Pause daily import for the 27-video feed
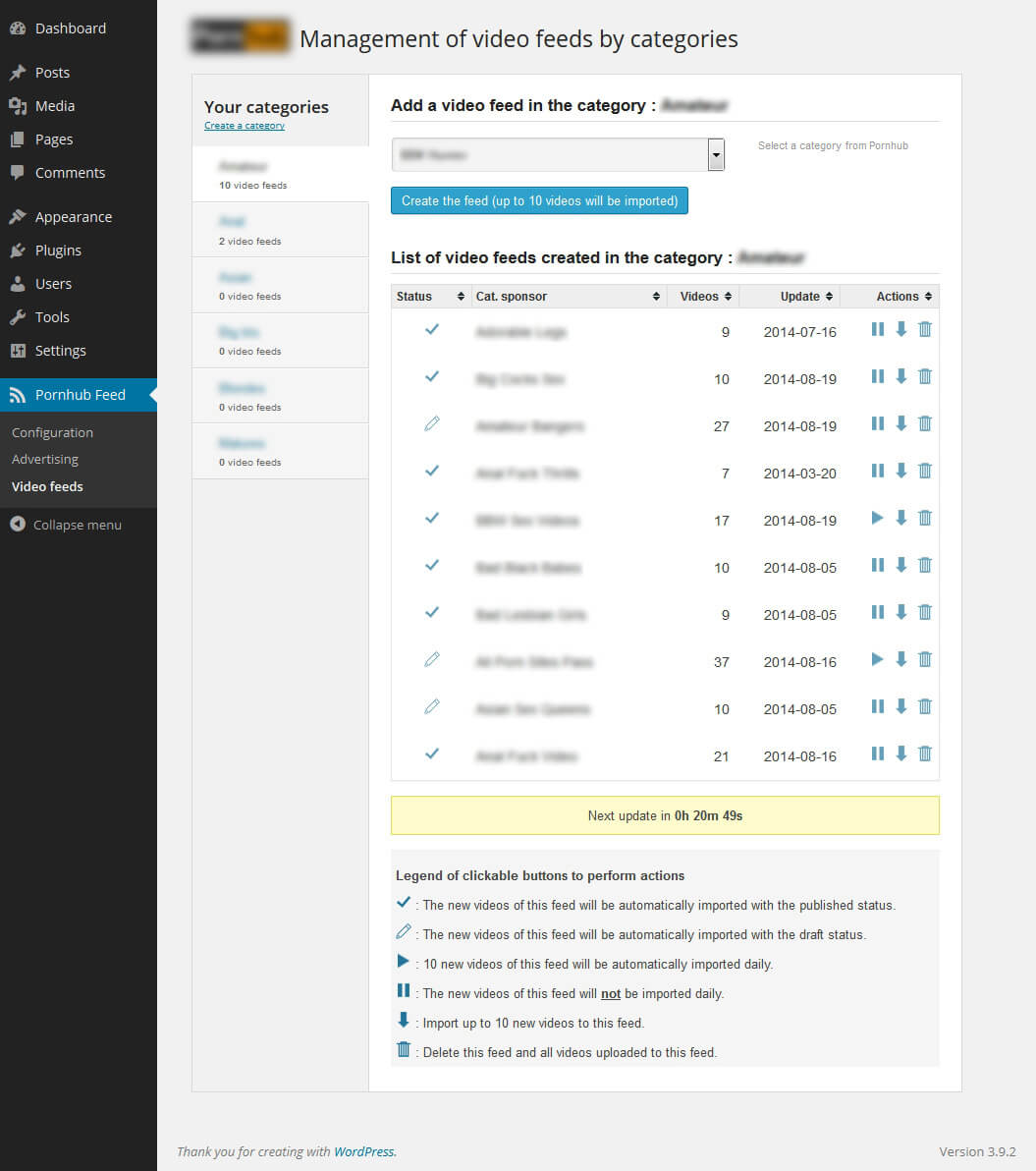Screen dimensions: 1036x1171 pyautogui.click(x=878, y=423)
